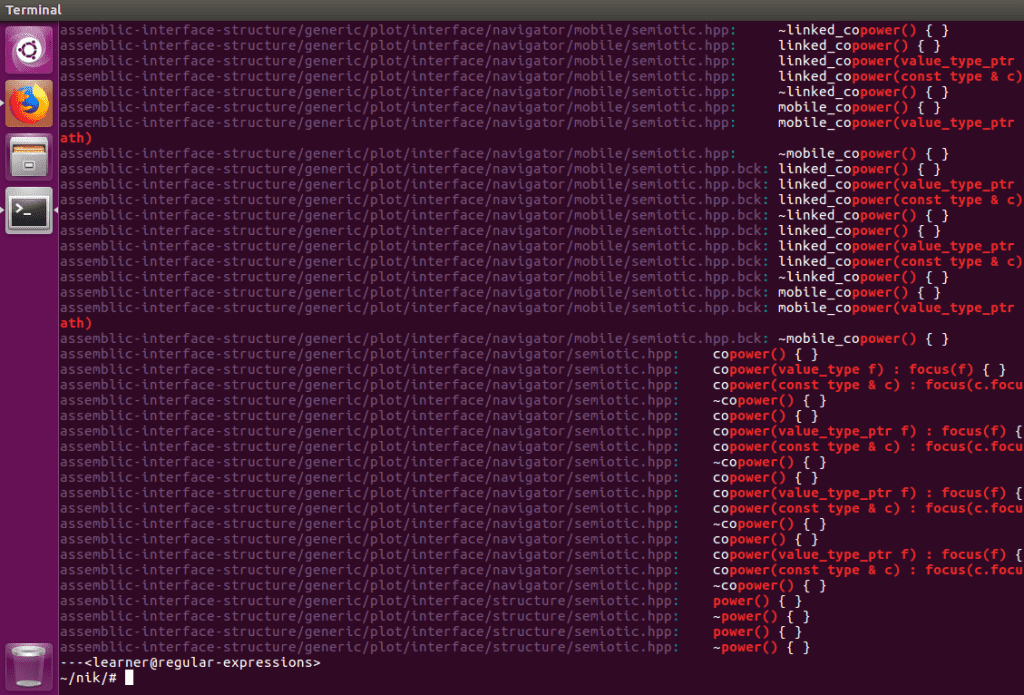
Task: Launch Firefox from the dock
Action: point(29,103)
